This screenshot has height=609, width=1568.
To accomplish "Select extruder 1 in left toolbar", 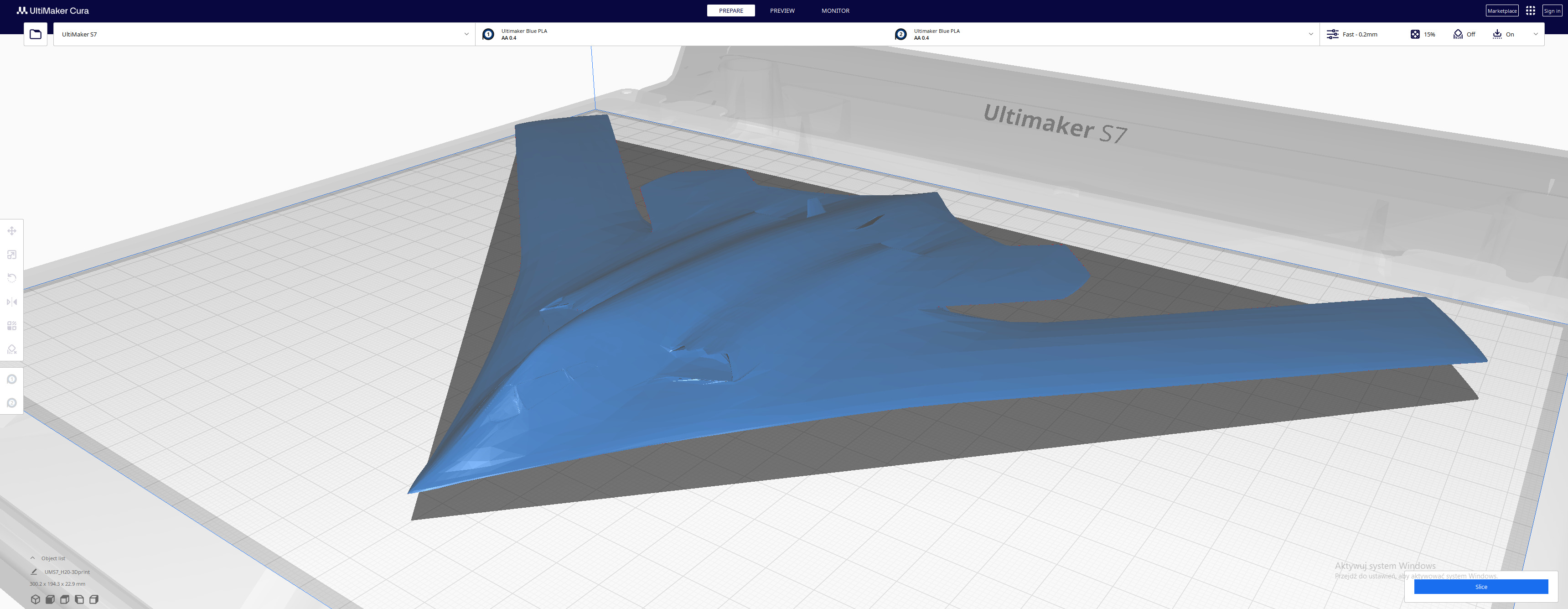I will pos(11,380).
